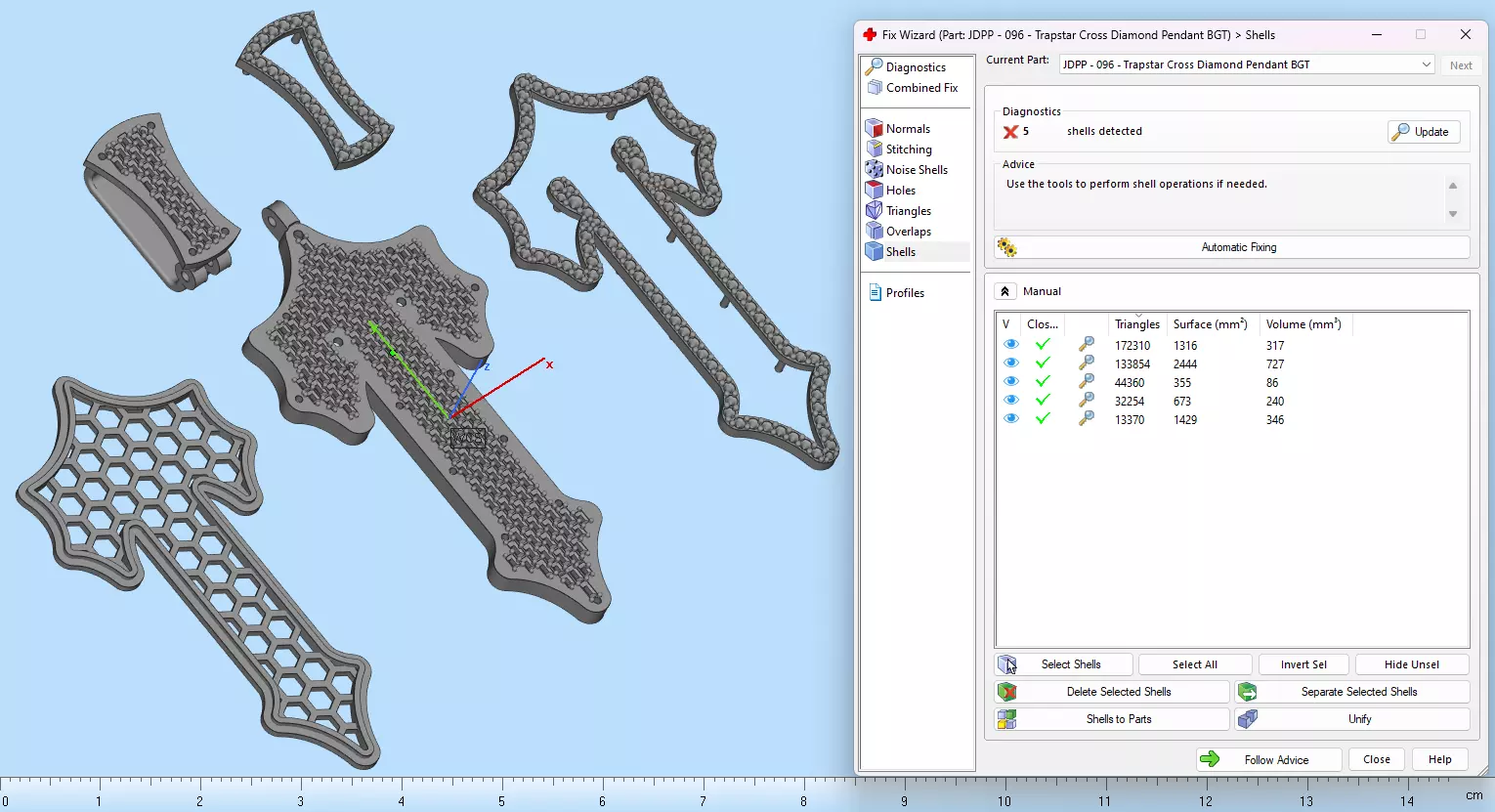Click the closed checkmark of the 32254-triangle shell
This screenshot has width=1495, height=812.
[x=1043, y=401]
